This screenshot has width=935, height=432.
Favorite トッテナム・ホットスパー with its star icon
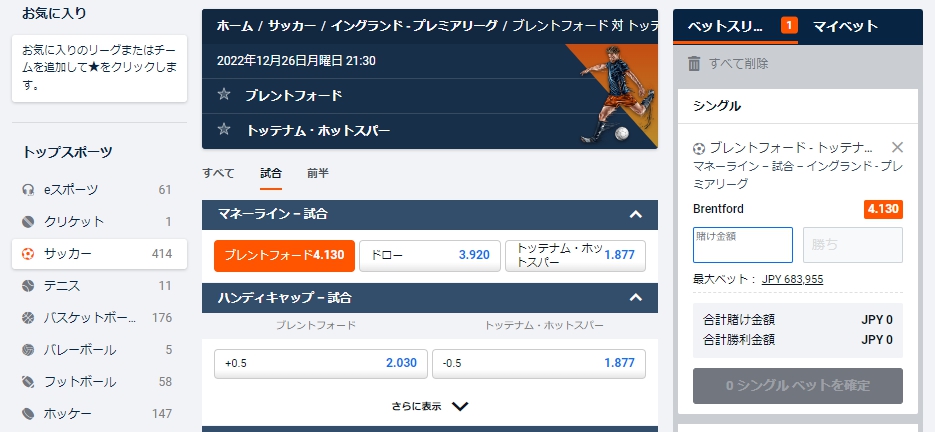(x=224, y=129)
